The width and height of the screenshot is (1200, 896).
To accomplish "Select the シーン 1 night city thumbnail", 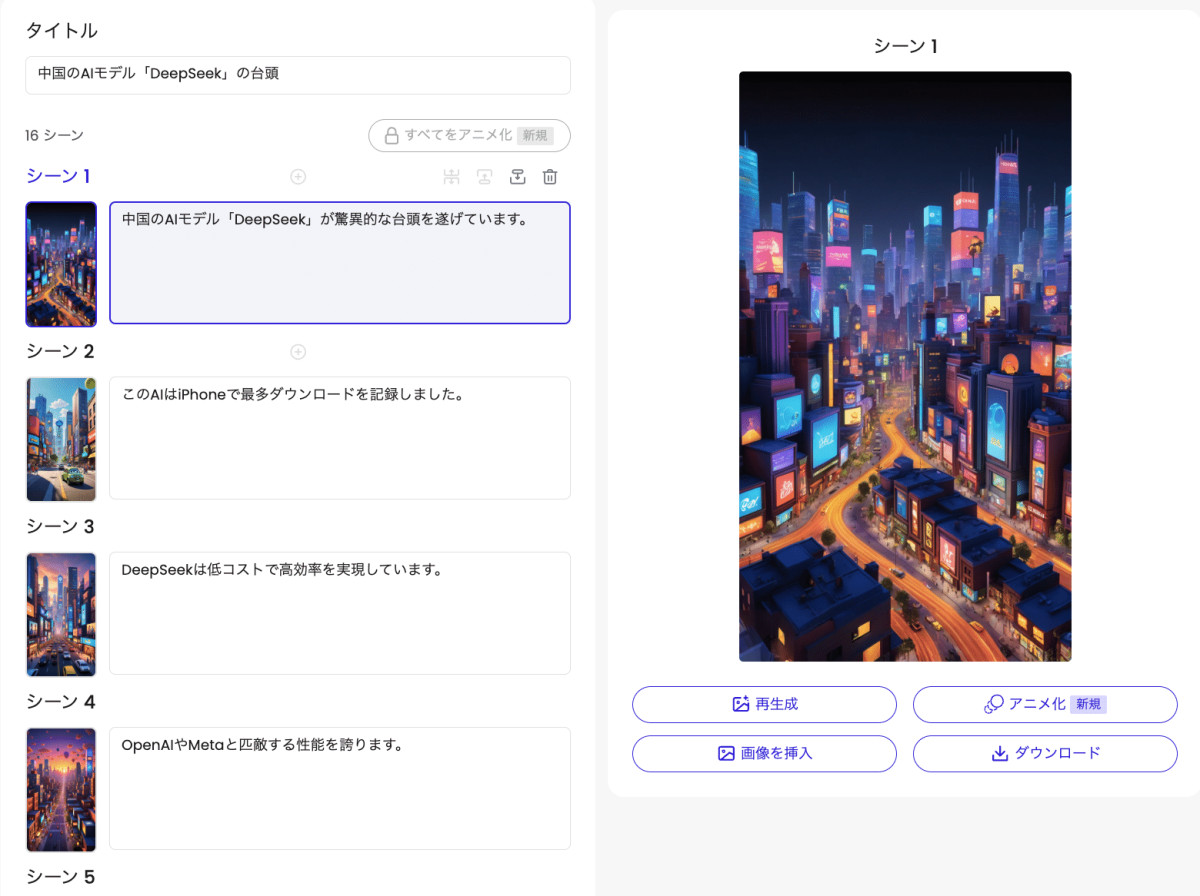I will pos(61,264).
